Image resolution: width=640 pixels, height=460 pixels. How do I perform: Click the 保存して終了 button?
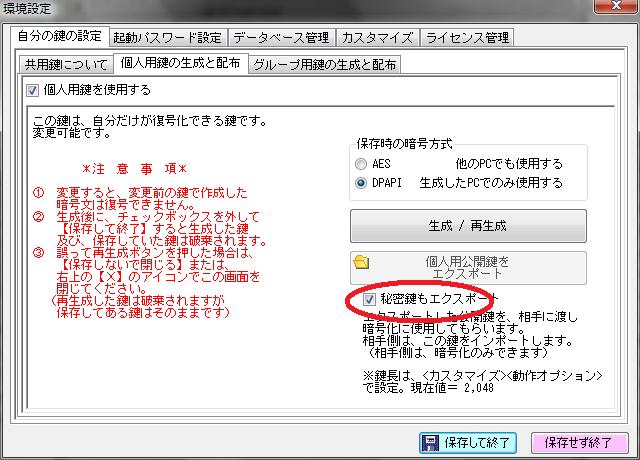coord(468,442)
